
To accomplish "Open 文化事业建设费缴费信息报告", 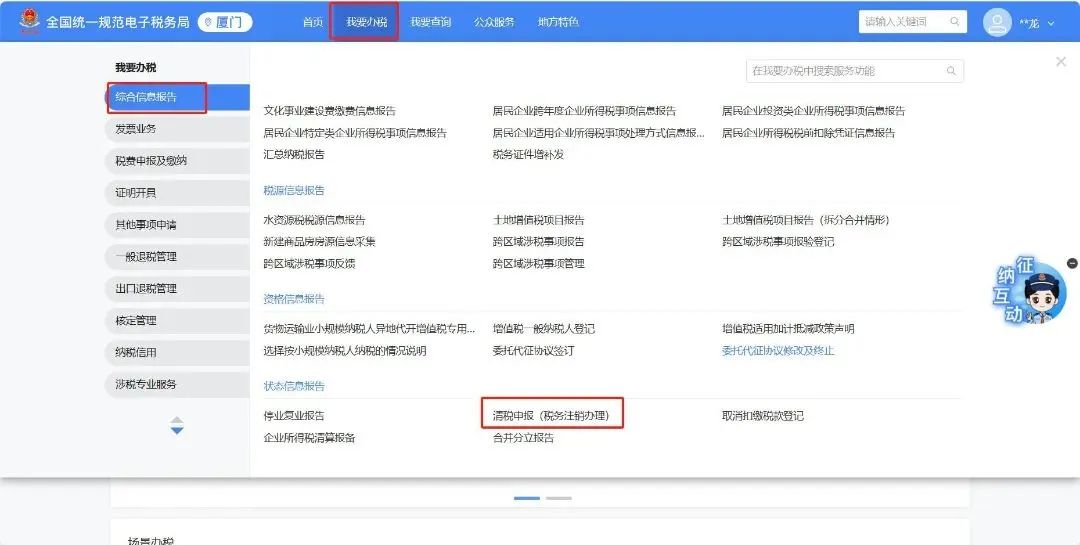I will click(329, 111).
